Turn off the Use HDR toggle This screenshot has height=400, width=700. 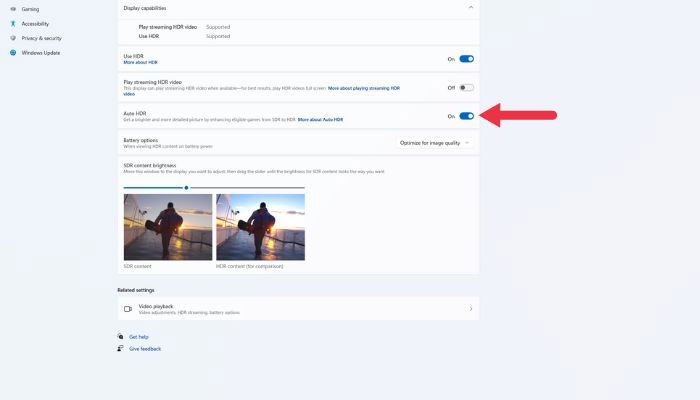[467, 59]
